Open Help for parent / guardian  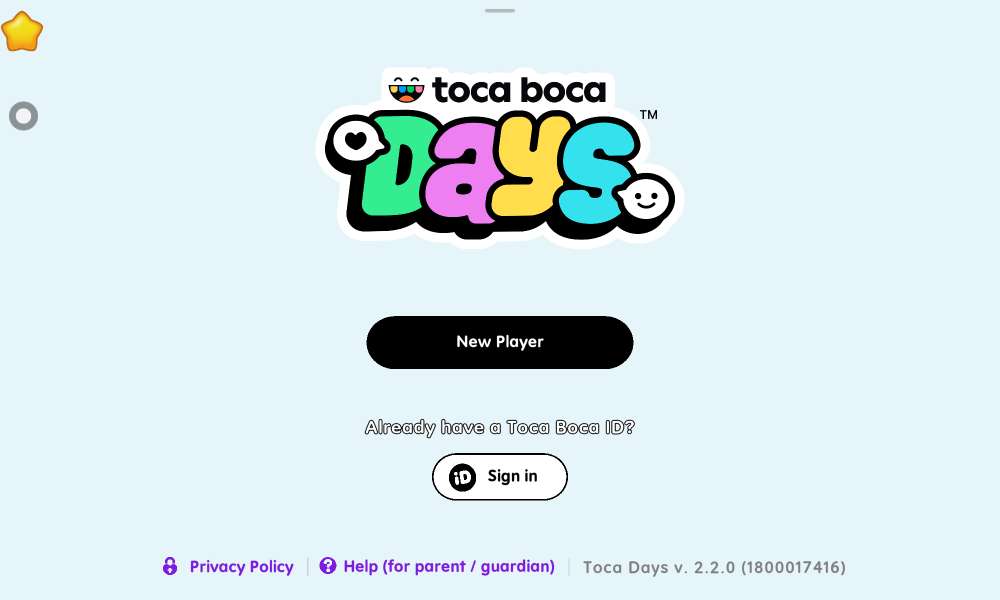click(x=449, y=566)
